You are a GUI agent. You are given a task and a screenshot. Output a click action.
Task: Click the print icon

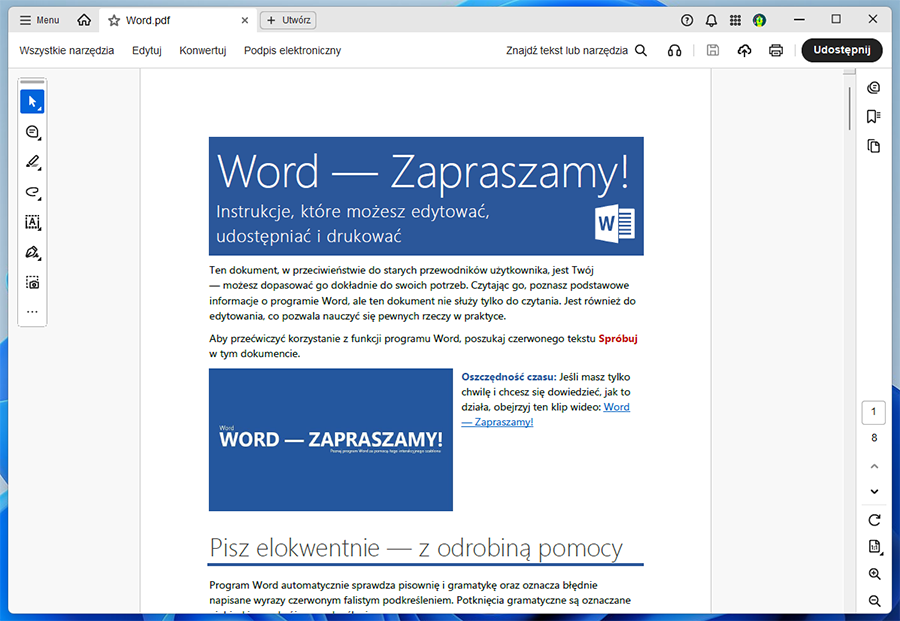[x=776, y=51]
